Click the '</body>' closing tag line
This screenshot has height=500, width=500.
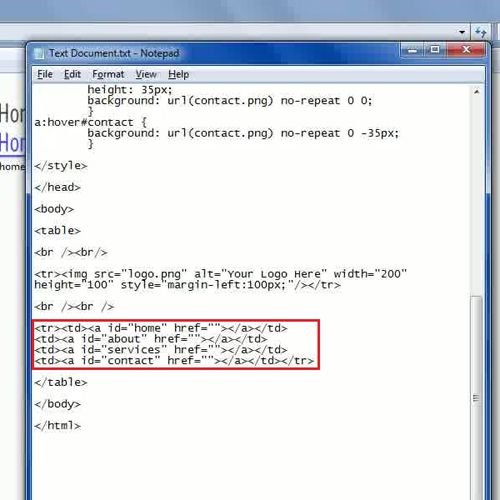(x=57, y=404)
